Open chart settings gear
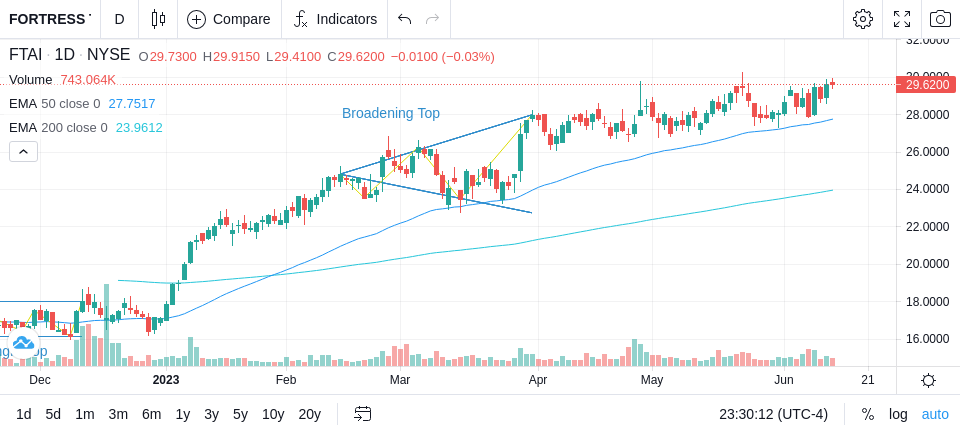The image size is (960, 433). (863, 19)
